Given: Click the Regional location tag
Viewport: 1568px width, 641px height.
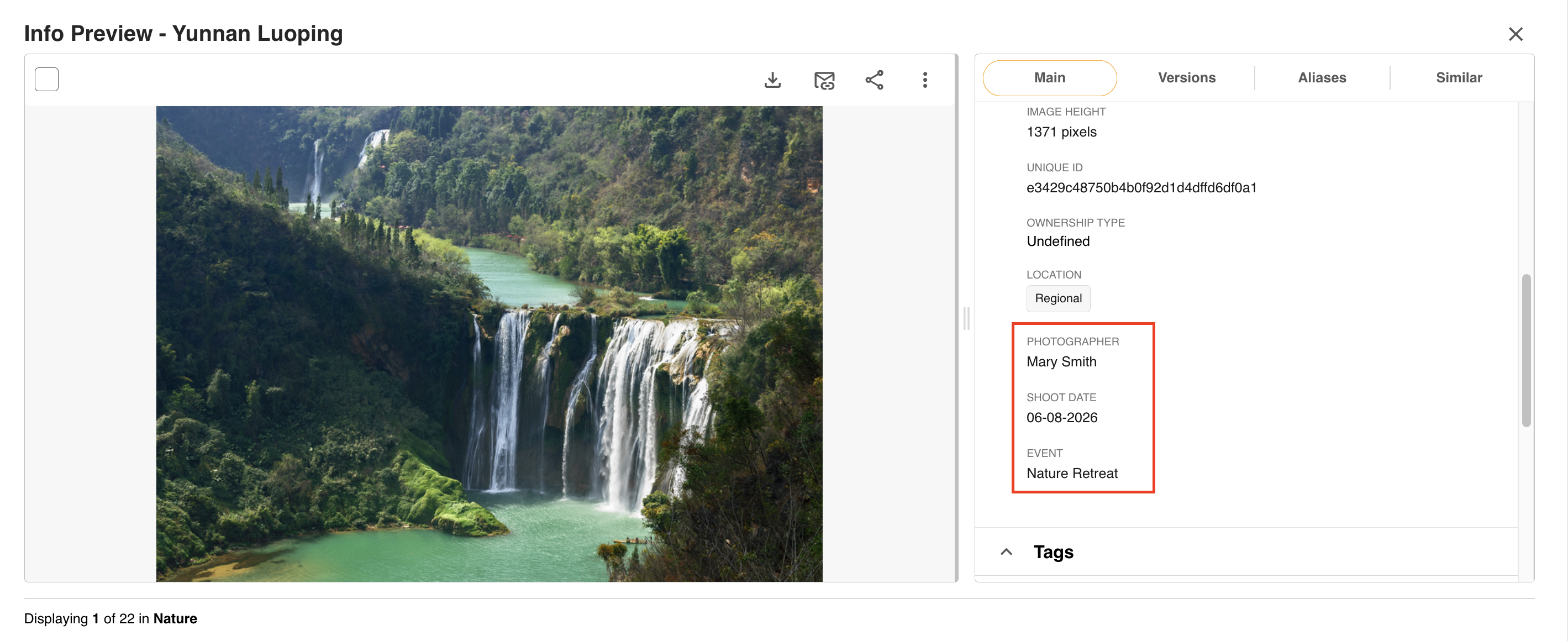Looking at the screenshot, I should (1058, 298).
